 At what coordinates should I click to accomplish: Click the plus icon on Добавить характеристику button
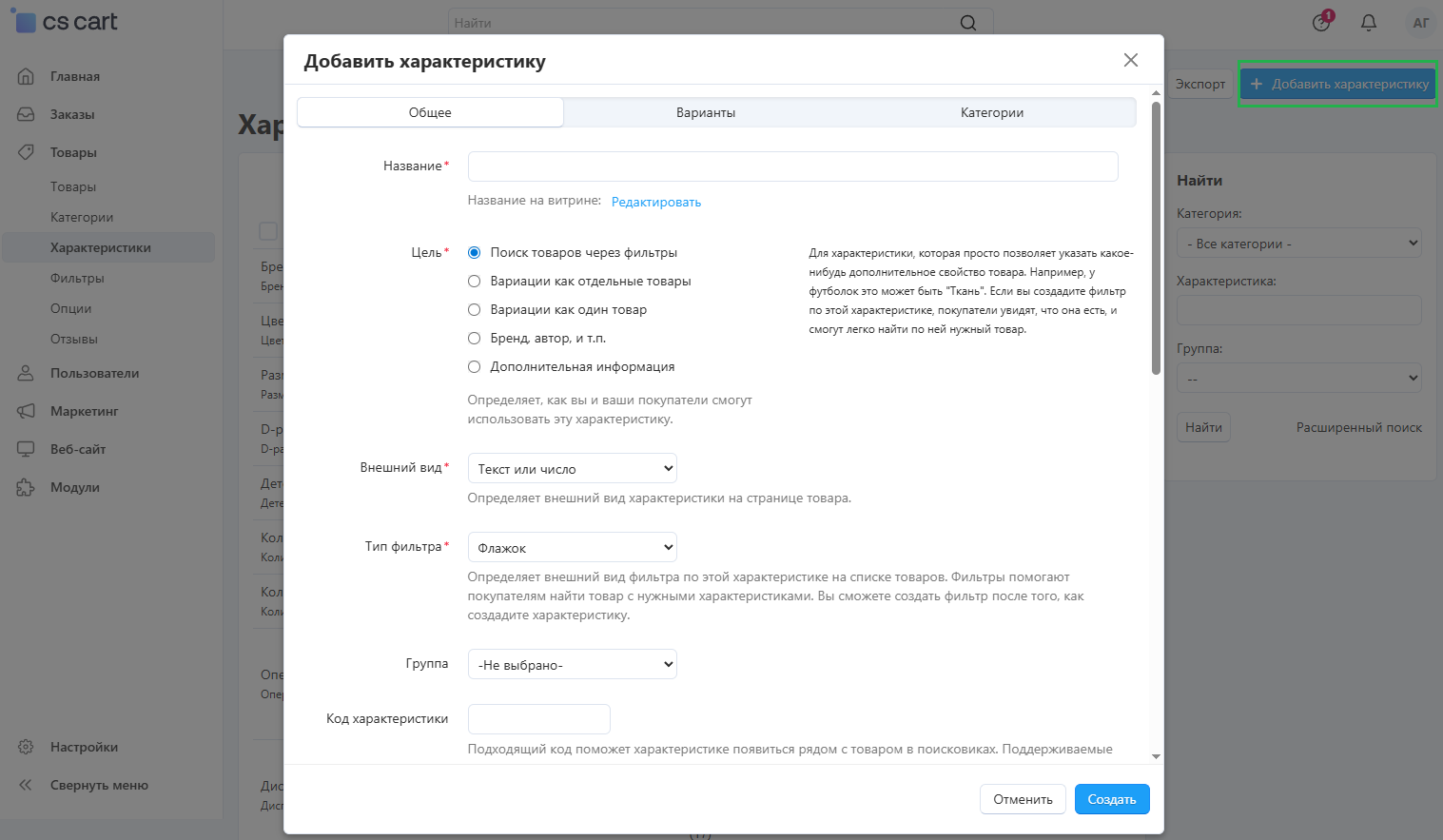pos(1257,84)
